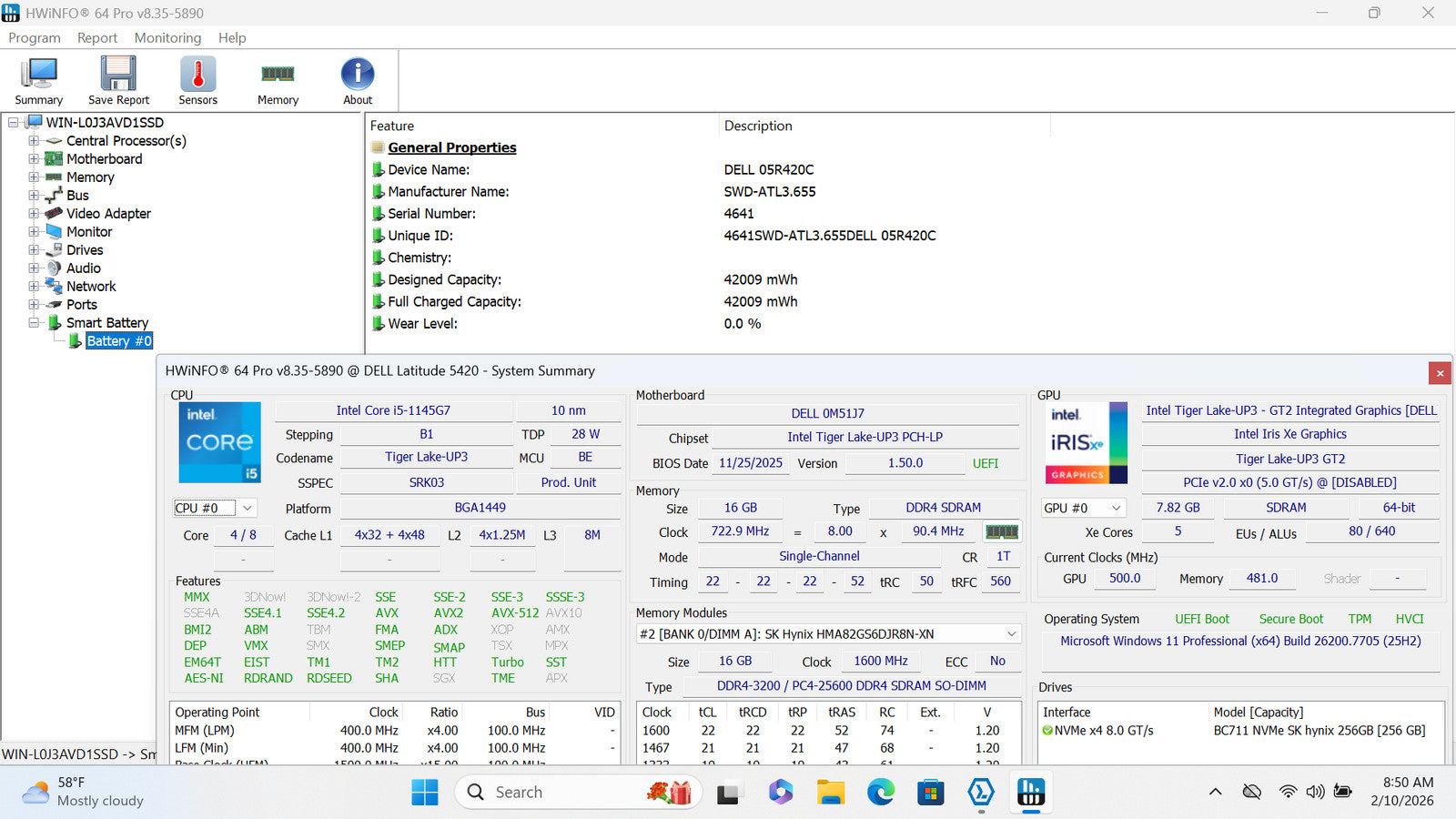Screen dimensions: 1456x819
Task: Click the weather widget showing 58°F
Action: tap(84, 792)
